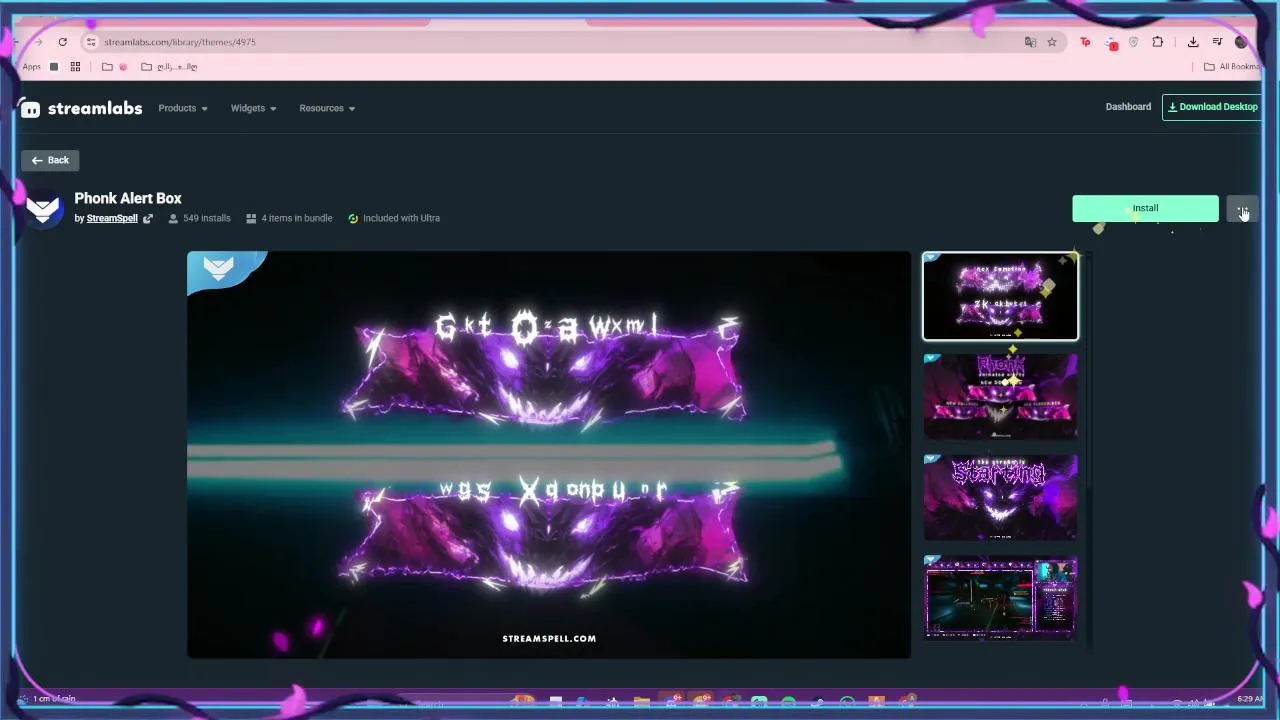Open the All Bookmarks folder
Screen dimensions: 1280x720
[x=1231, y=67]
